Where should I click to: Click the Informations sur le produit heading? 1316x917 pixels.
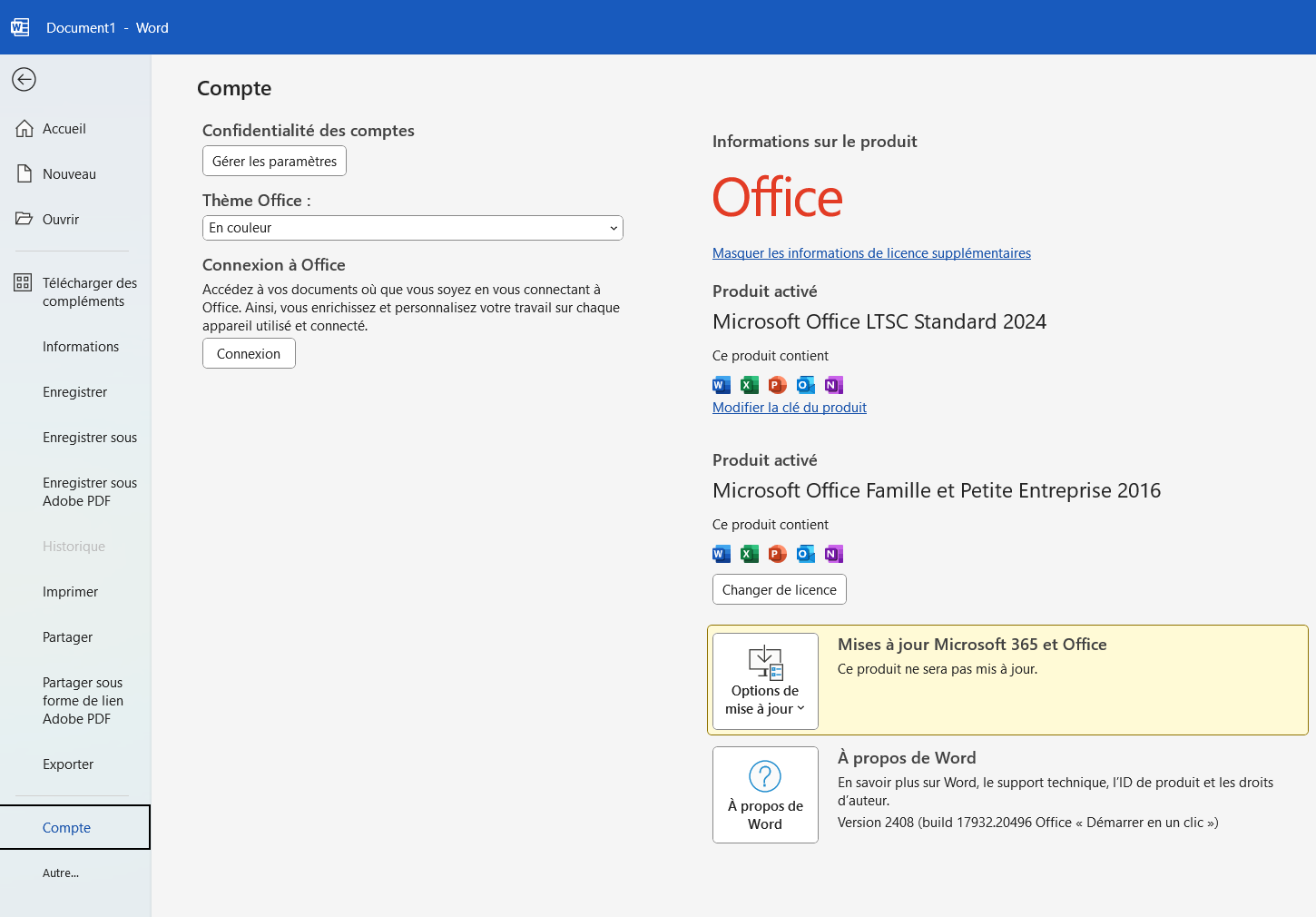pos(815,142)
